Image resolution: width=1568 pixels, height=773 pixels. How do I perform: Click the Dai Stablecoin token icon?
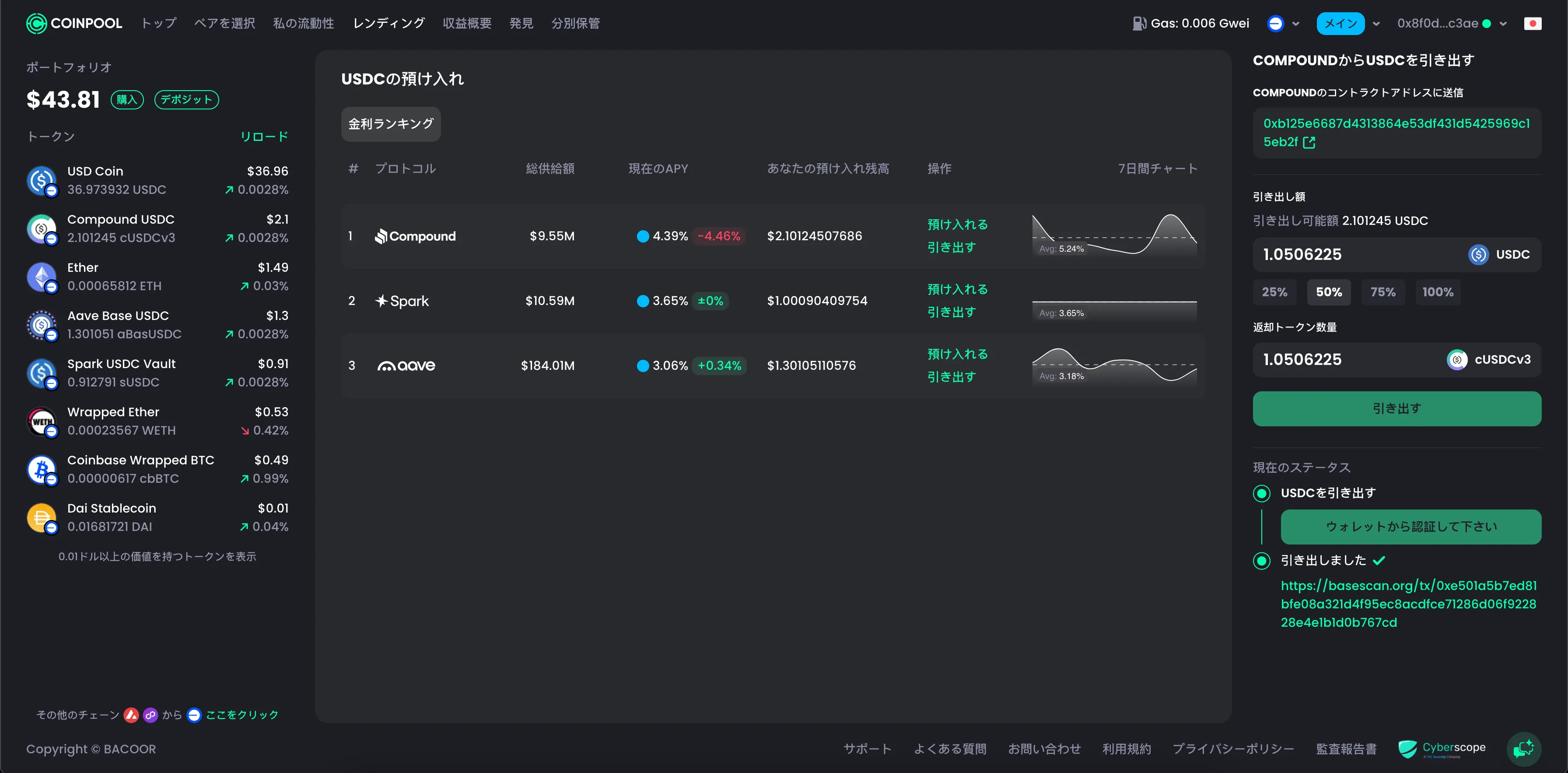point(42,518)
